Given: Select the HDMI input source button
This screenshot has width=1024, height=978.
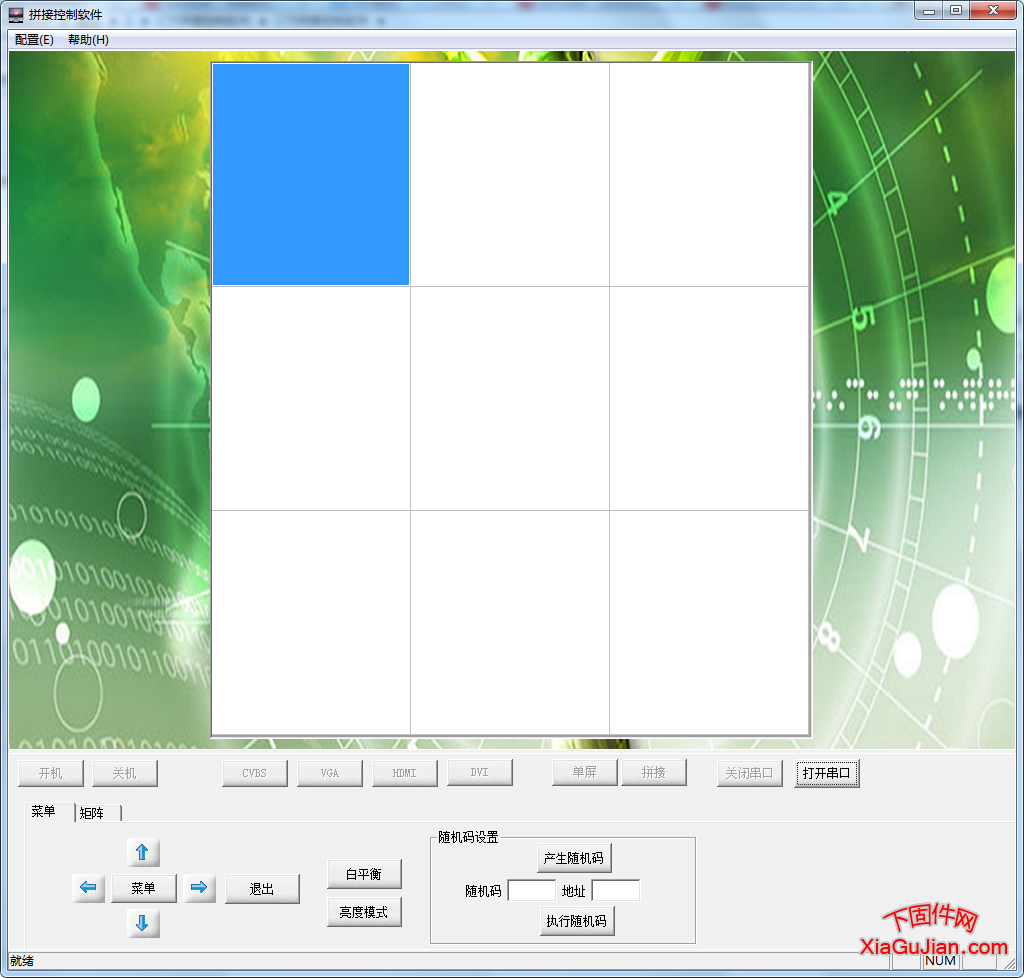Looking at the screenshot, I should [405, 774].
